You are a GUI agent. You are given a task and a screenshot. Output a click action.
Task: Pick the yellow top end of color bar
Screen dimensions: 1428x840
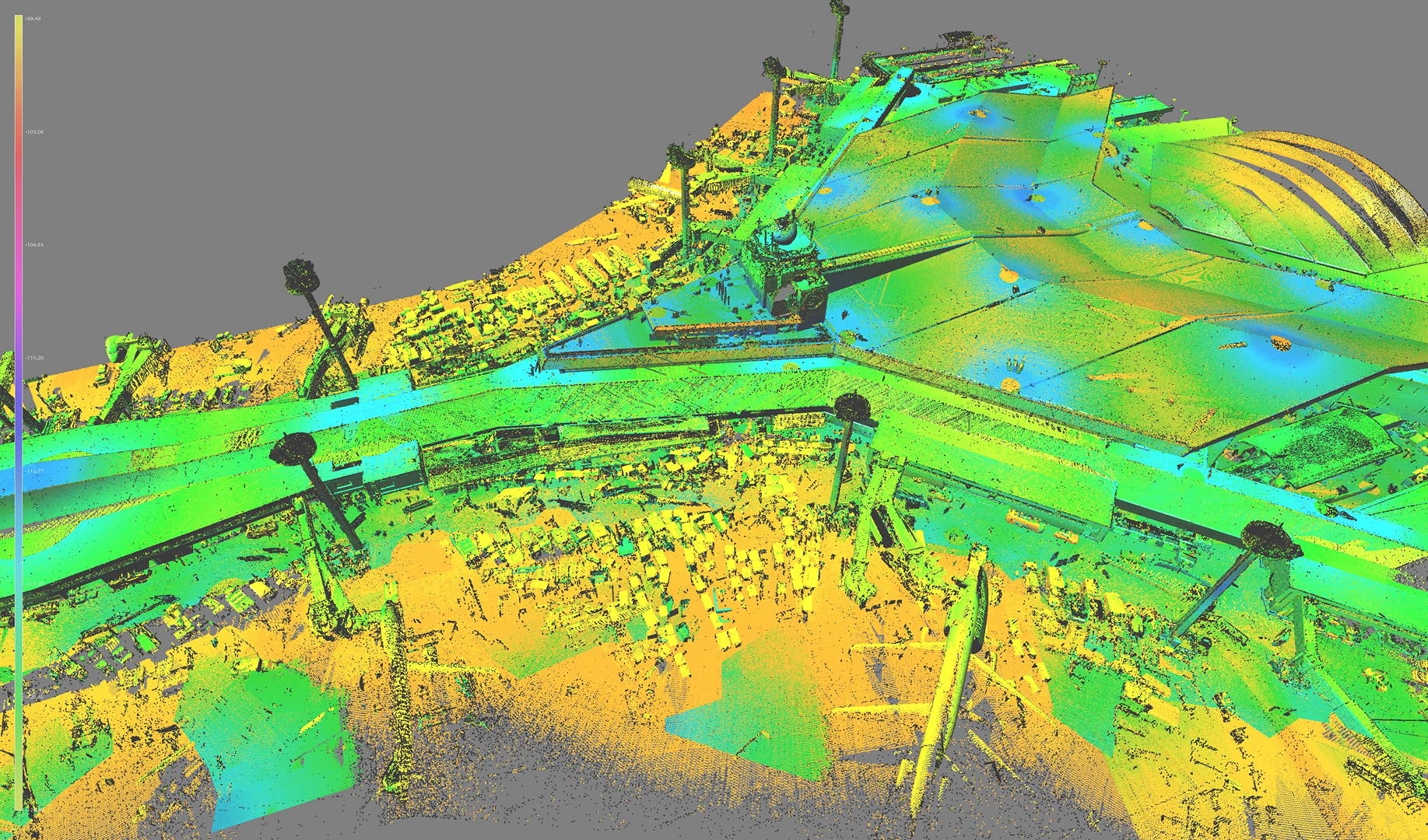[19, 23]
